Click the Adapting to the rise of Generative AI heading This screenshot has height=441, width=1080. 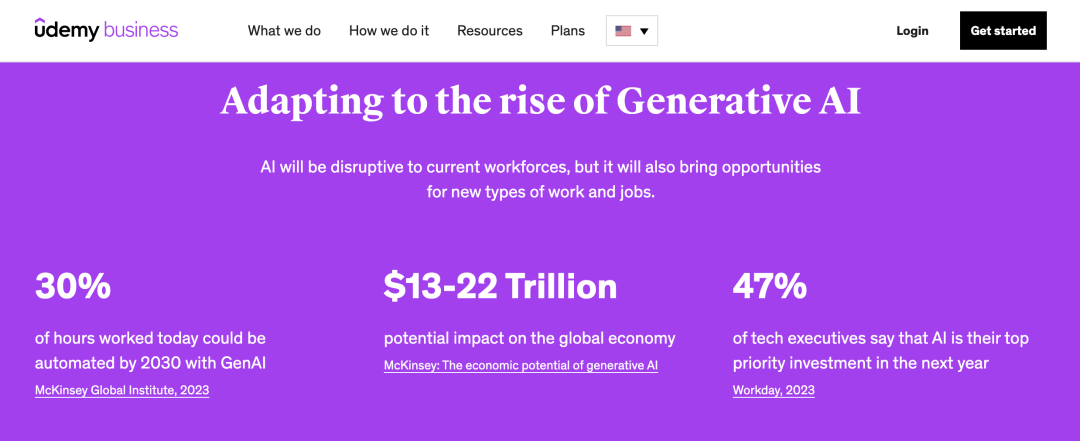click(540, 102)
